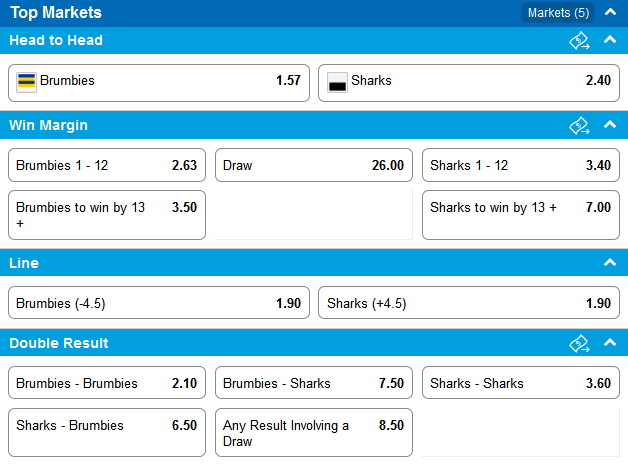Viewport: 628px width, 464px height.
Task: Choose Any Result Involving a Draw
Action: click(314, 432)
